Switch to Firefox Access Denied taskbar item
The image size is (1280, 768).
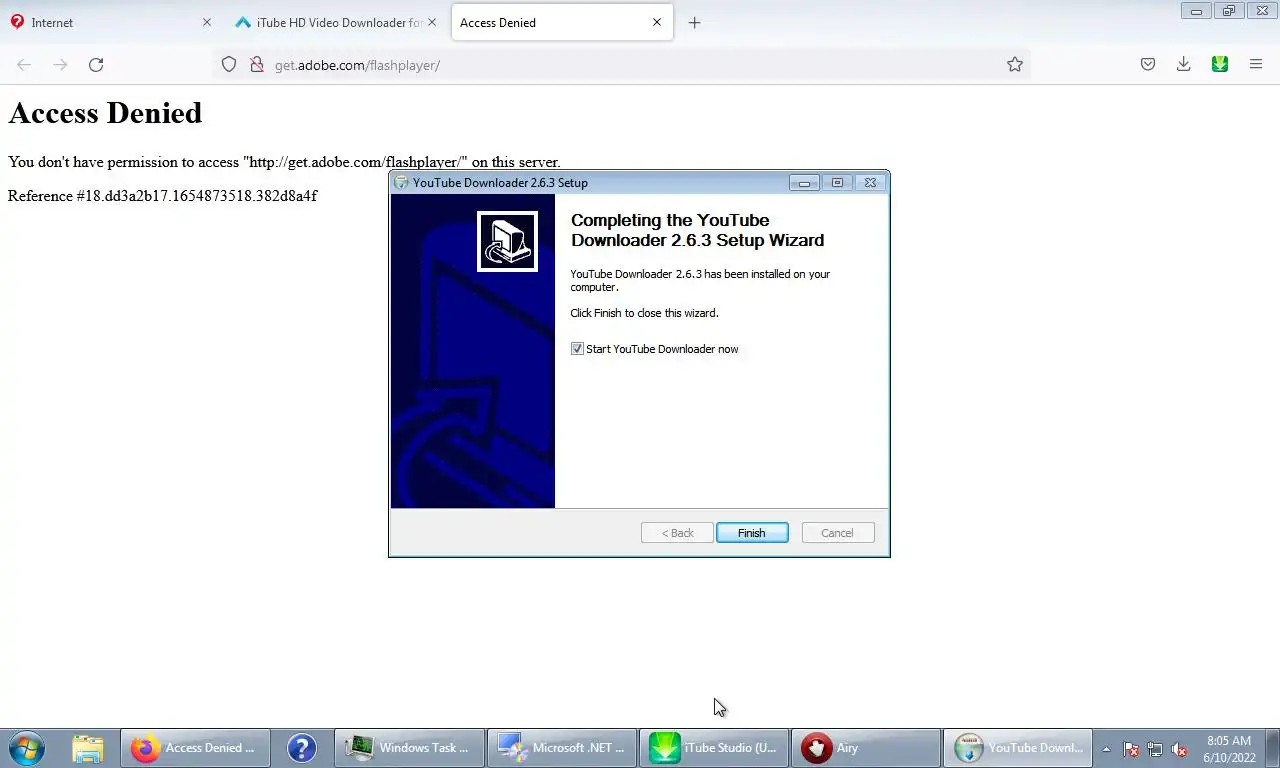pyautogui.click(x=196, y=748)
